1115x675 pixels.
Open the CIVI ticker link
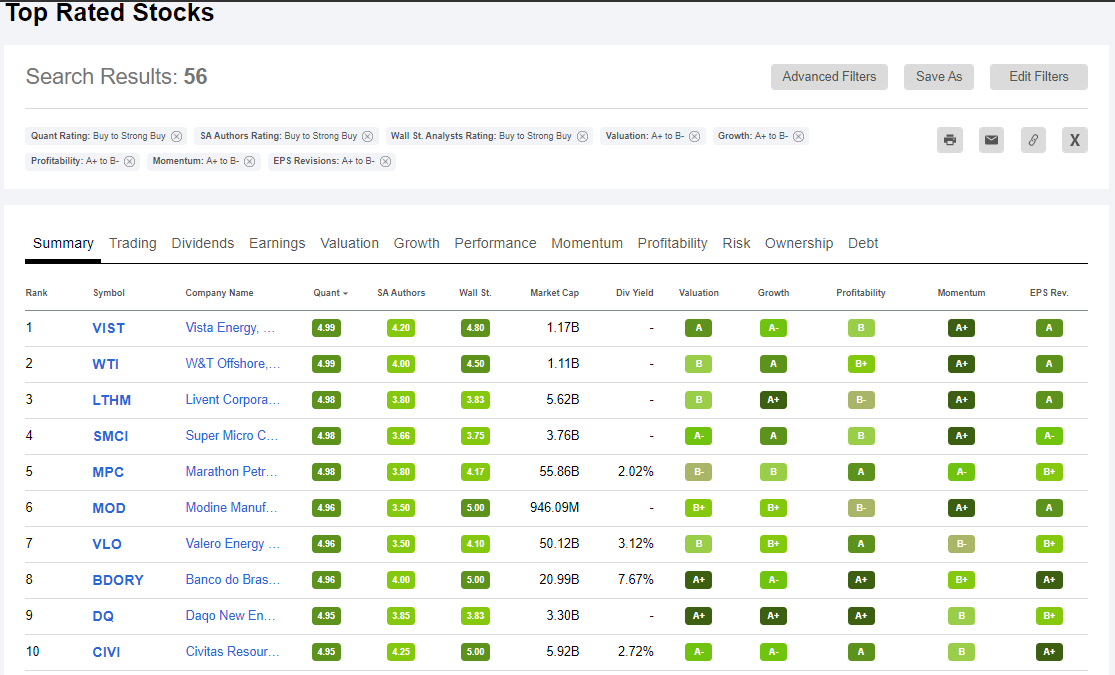(107, 652)
